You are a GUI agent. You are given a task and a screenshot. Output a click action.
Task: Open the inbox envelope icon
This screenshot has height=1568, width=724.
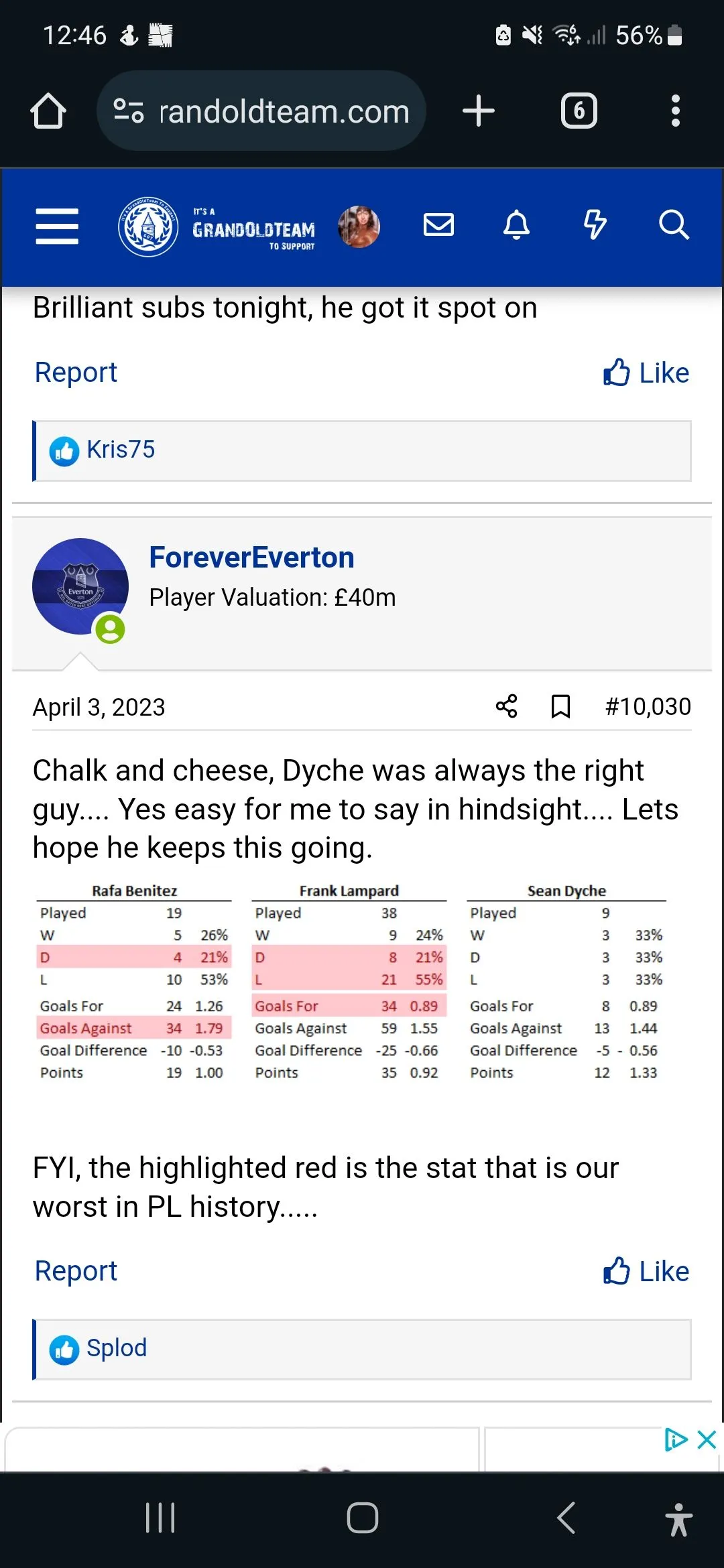point(438,225)
